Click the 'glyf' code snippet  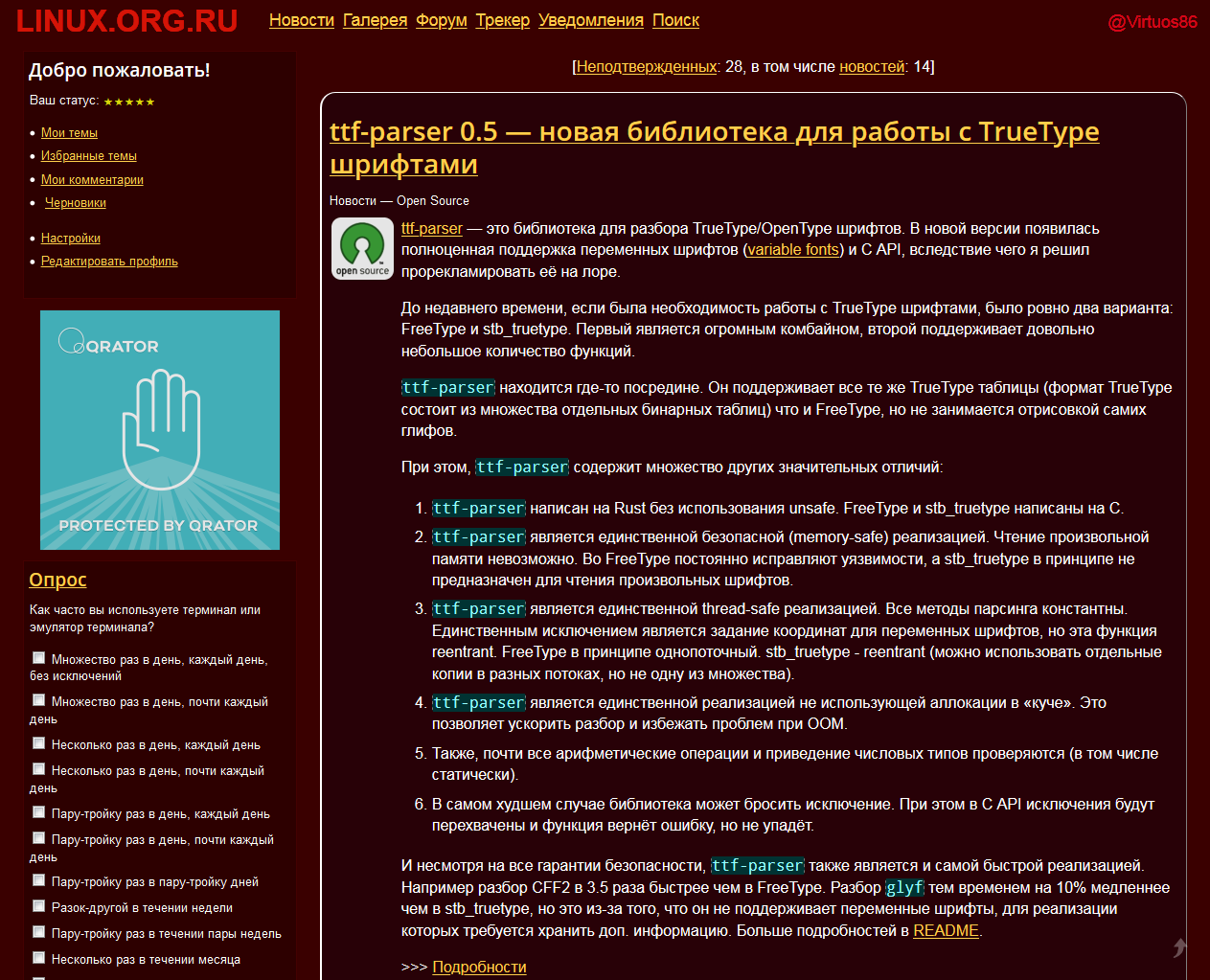(x=904, y=888)
